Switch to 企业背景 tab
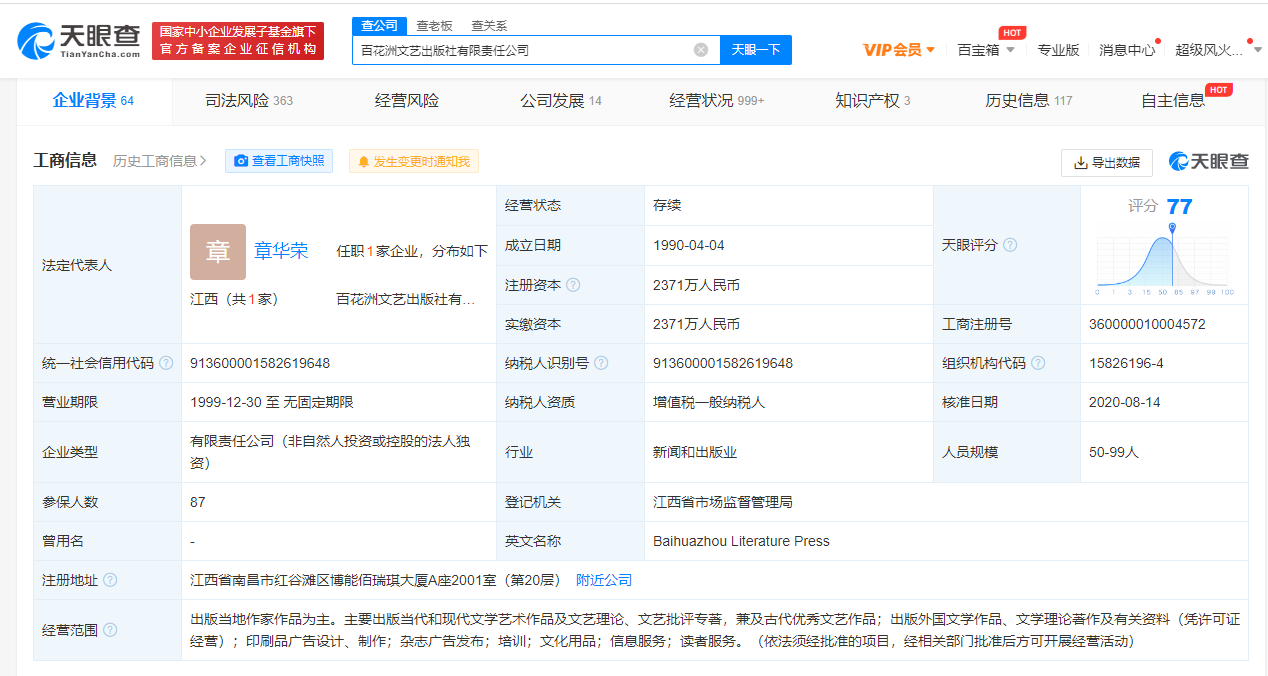 click(x=93, y=101)
